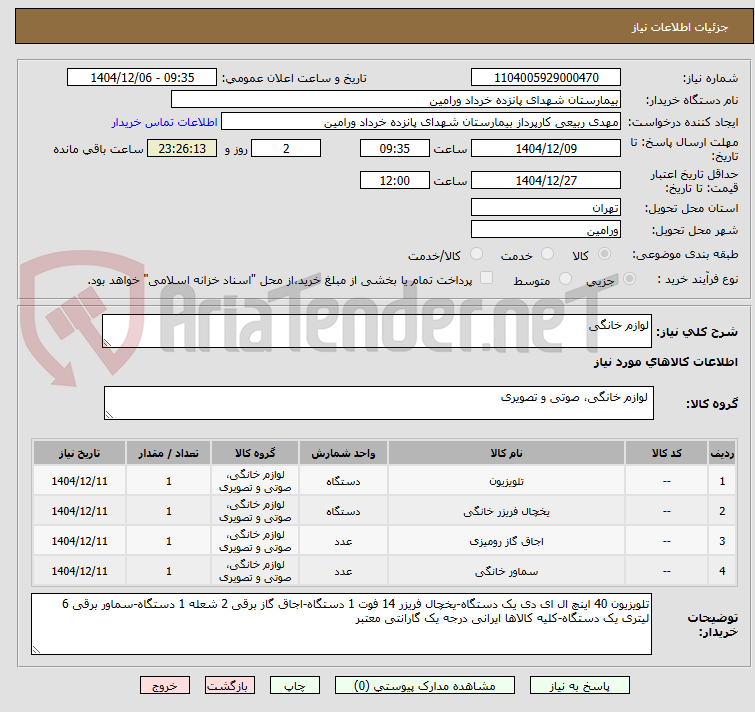Click the گروه کالا text area
This screenshot has width=755, height=712.
coord(378,403)
